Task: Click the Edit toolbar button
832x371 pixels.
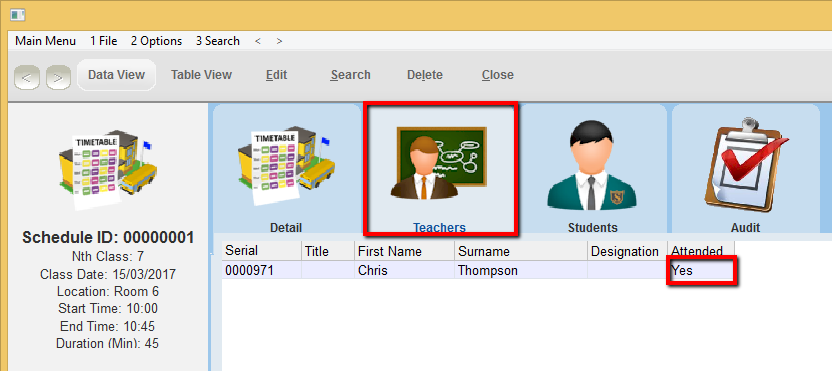Action: pos(276,75)
